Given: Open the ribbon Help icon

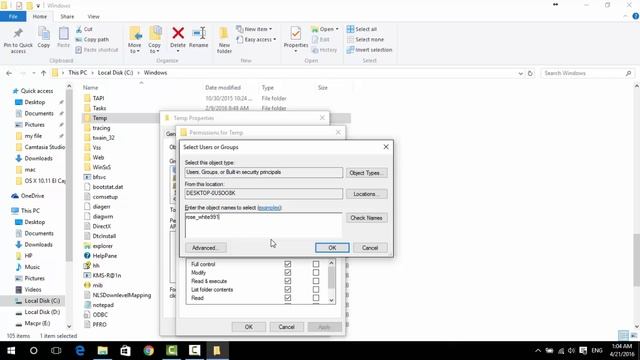Looking at the screenshot, I should (x=636, y=16).
